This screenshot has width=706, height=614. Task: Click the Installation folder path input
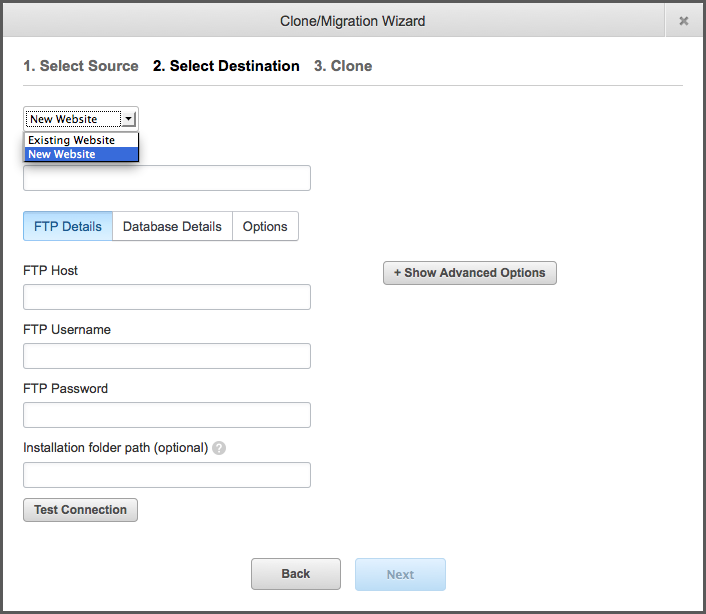[167, 475]
